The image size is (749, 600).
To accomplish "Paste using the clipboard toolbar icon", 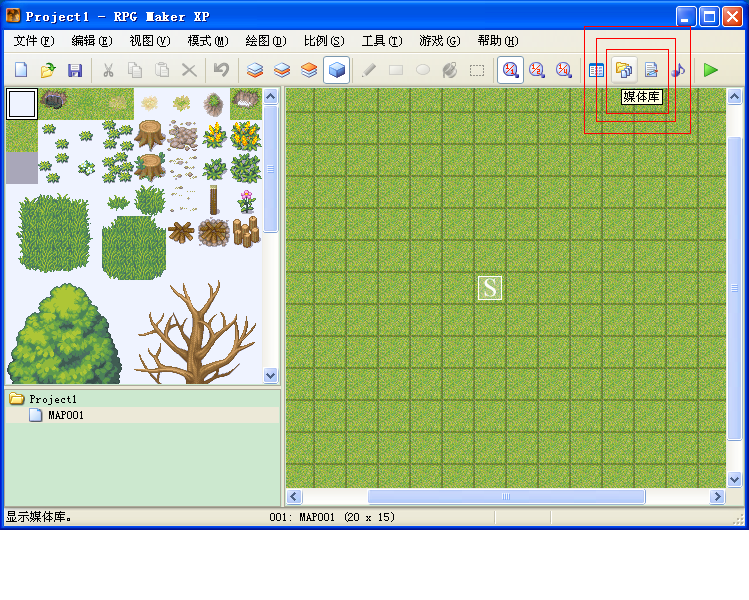I will [x=162, y=70].
